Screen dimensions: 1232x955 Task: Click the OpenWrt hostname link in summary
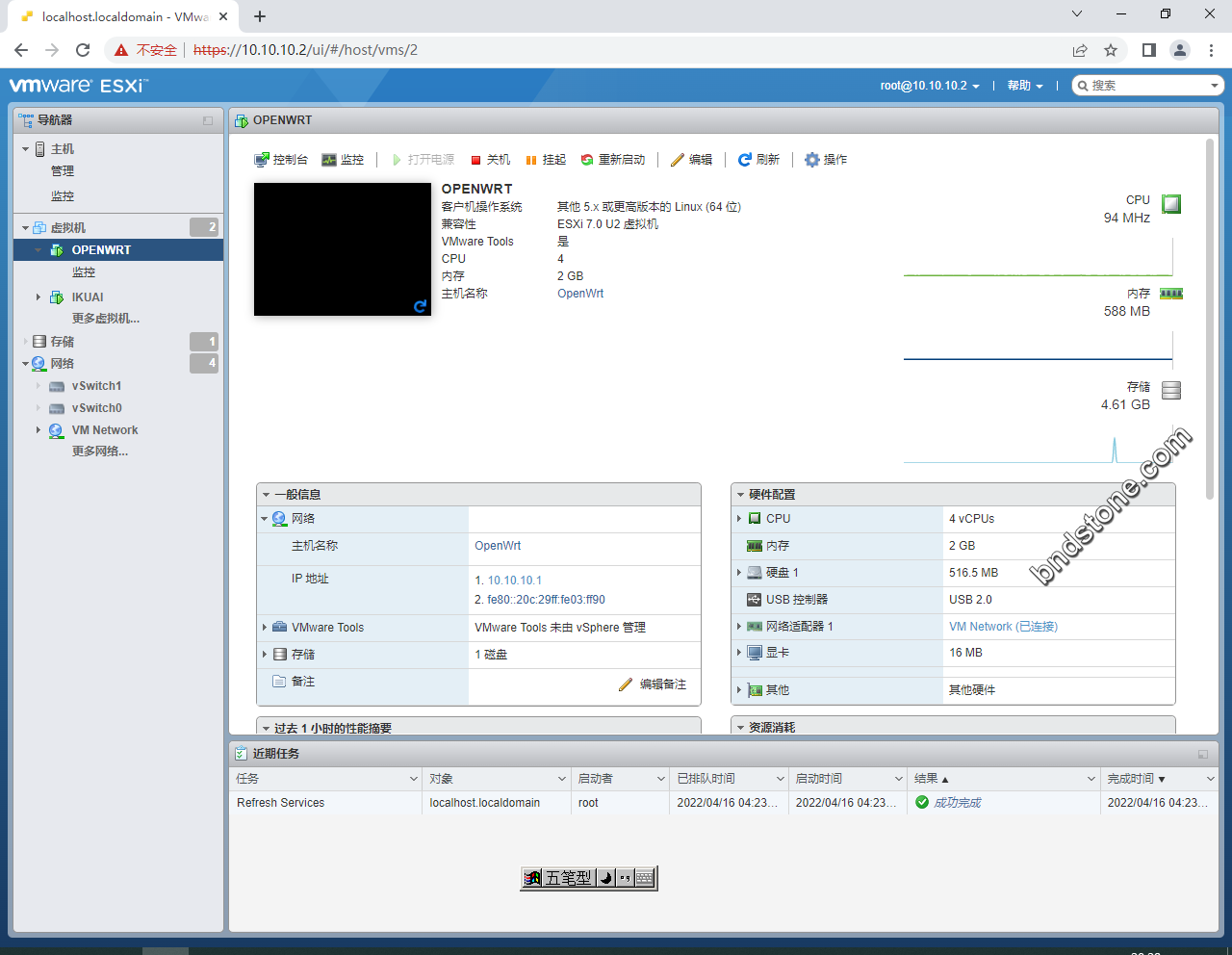580,294
